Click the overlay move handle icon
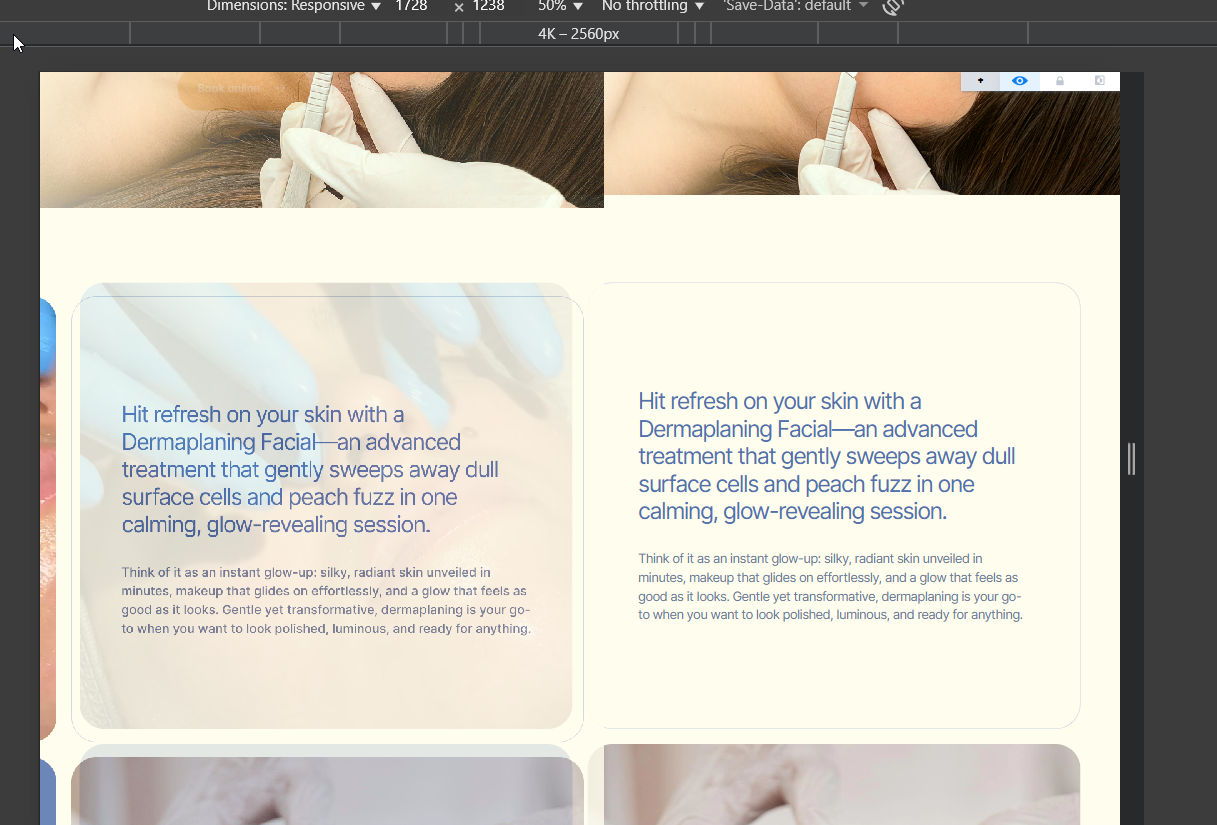Viewport: 1217px width, 825px height. click(981, 81)
